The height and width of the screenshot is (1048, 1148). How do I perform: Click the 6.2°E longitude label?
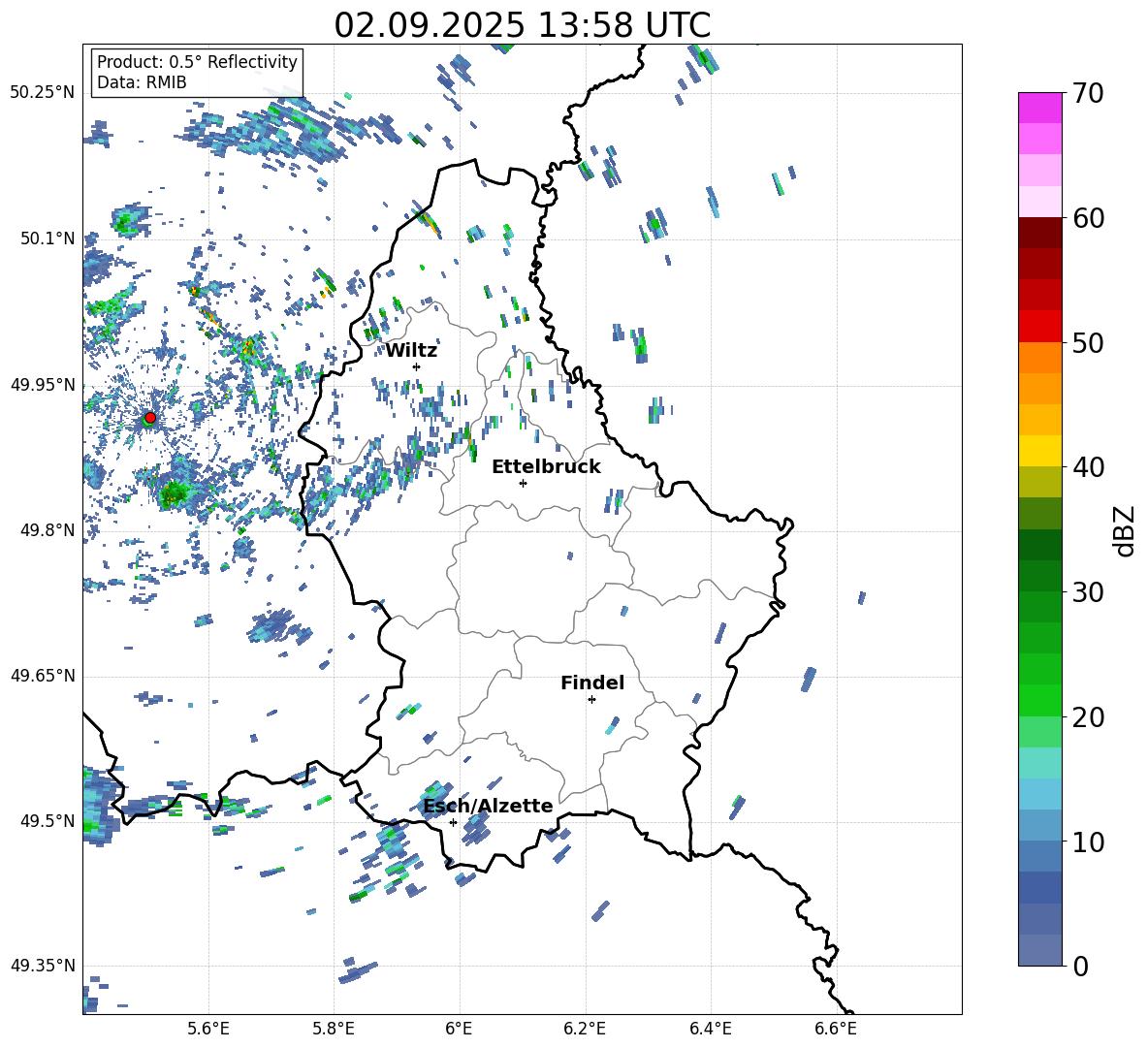coord(585,1029)
